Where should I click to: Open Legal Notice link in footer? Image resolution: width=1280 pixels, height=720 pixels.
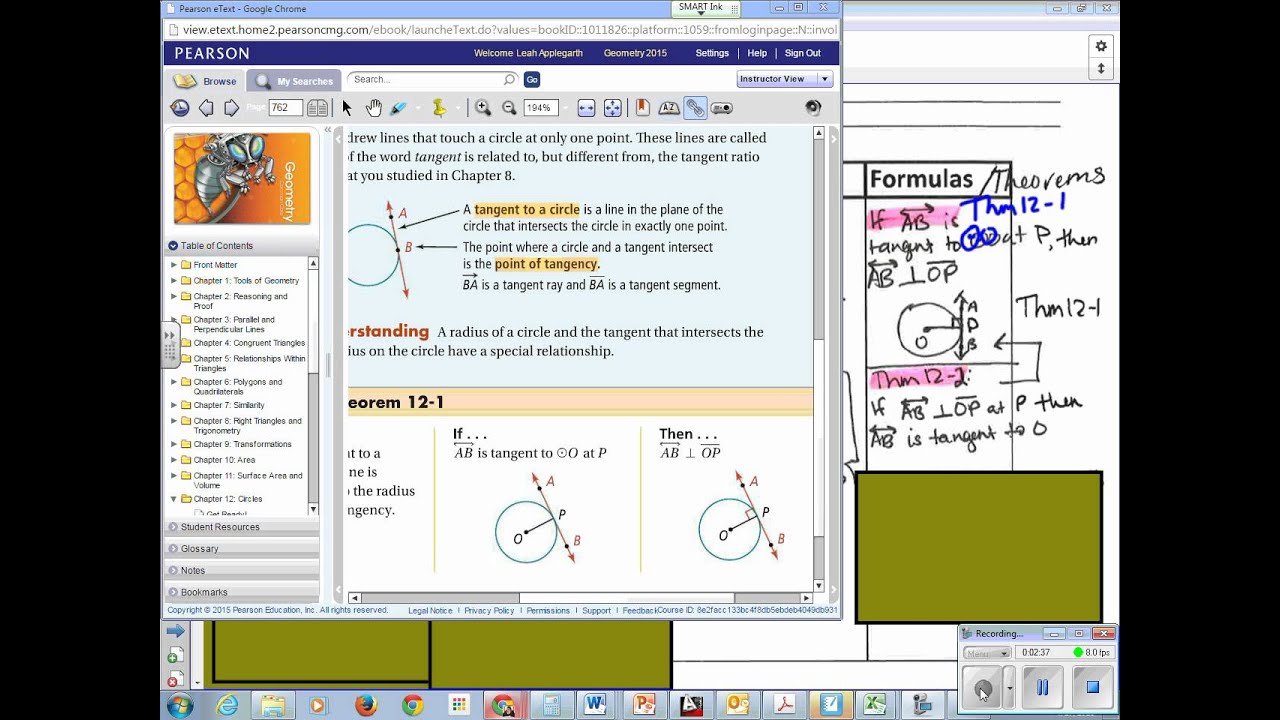coord(430,610)
